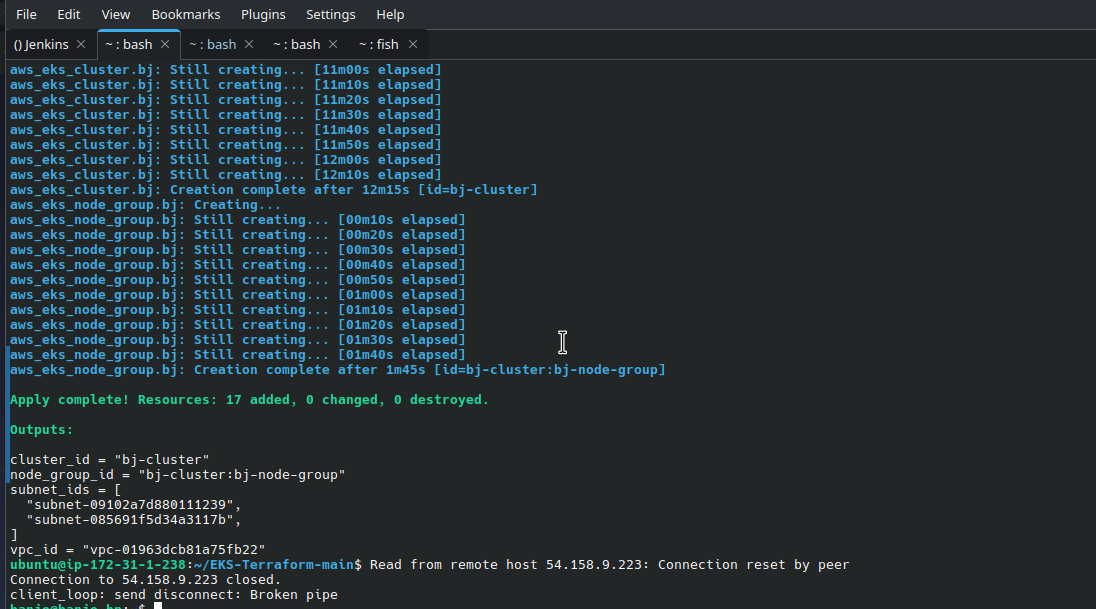Click 'Connection to 54.158.9.223 closed.' line
The height and width of the screenshot is (609, 1096).
[145, 580]
